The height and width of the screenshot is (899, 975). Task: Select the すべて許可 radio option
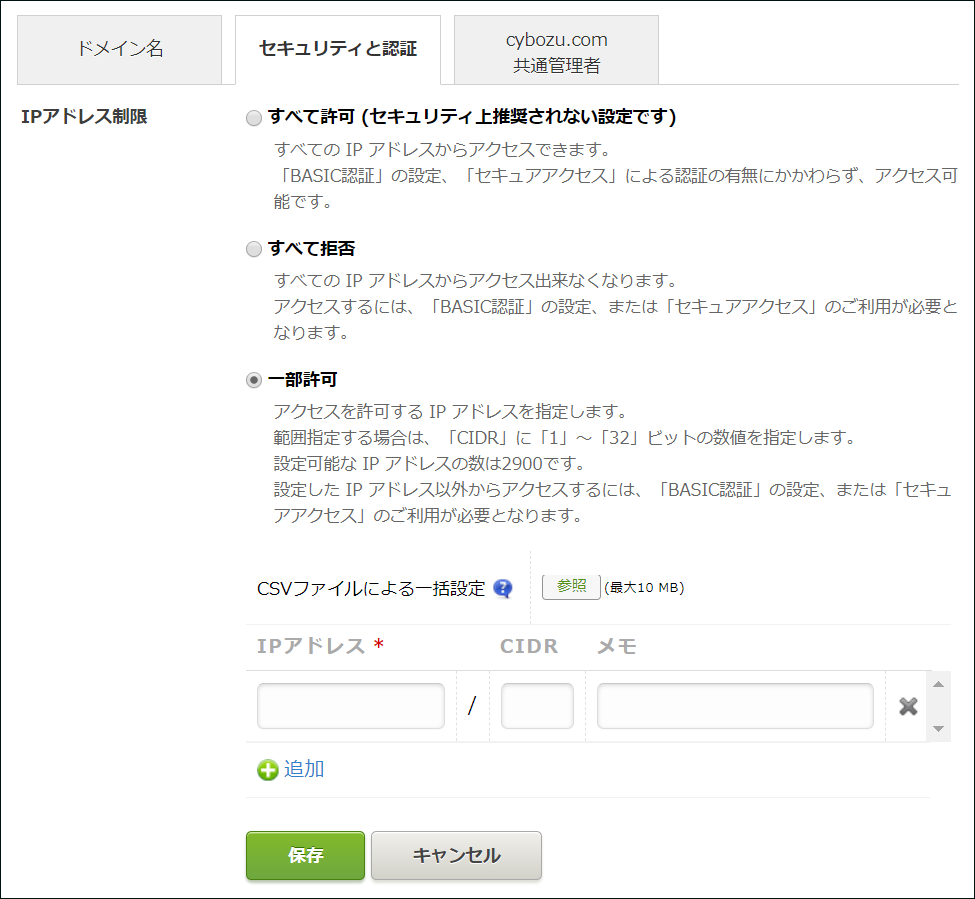point(254,118)
